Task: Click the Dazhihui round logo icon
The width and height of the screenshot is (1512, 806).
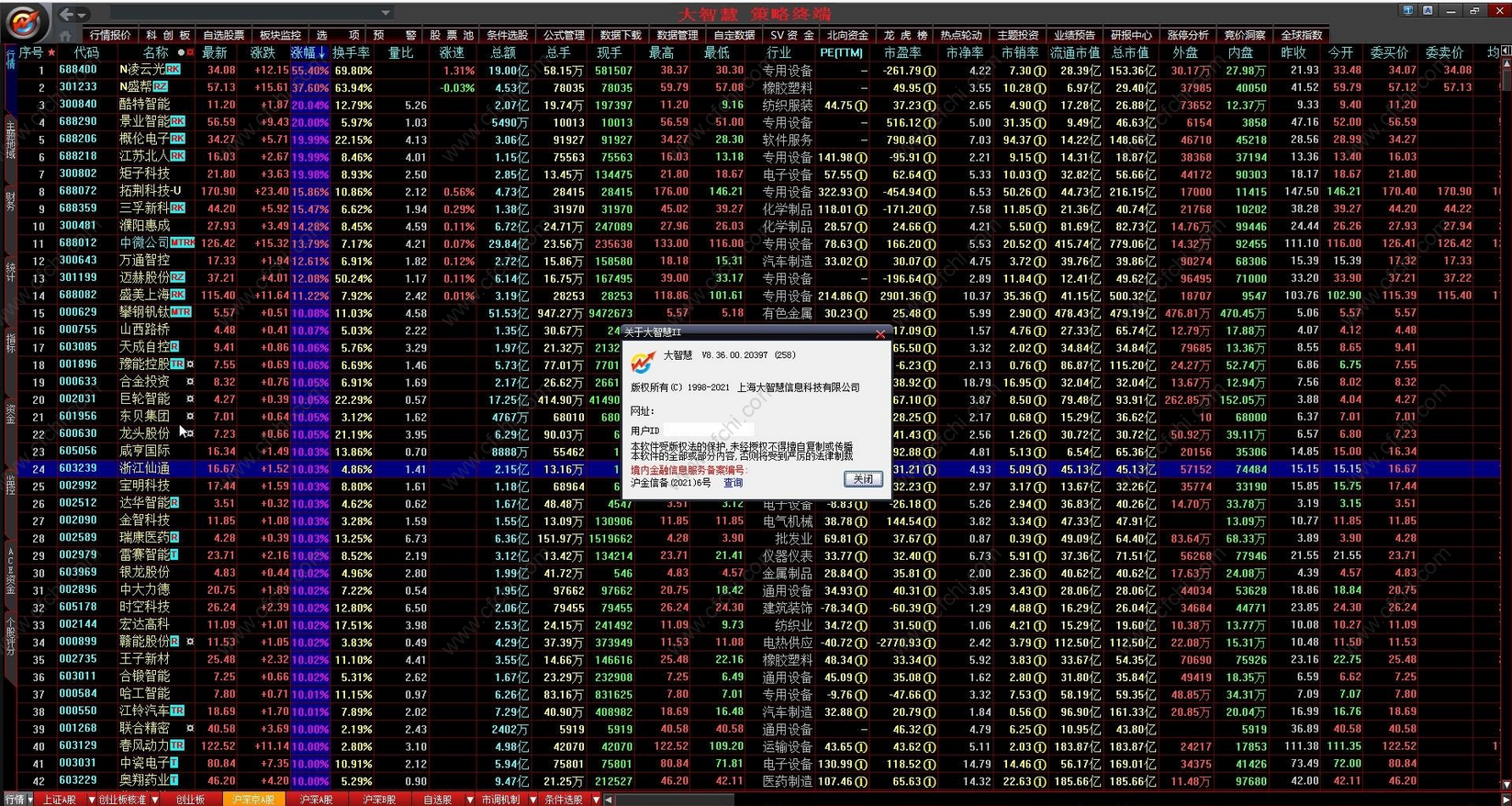Action: [x=24, y=20]
